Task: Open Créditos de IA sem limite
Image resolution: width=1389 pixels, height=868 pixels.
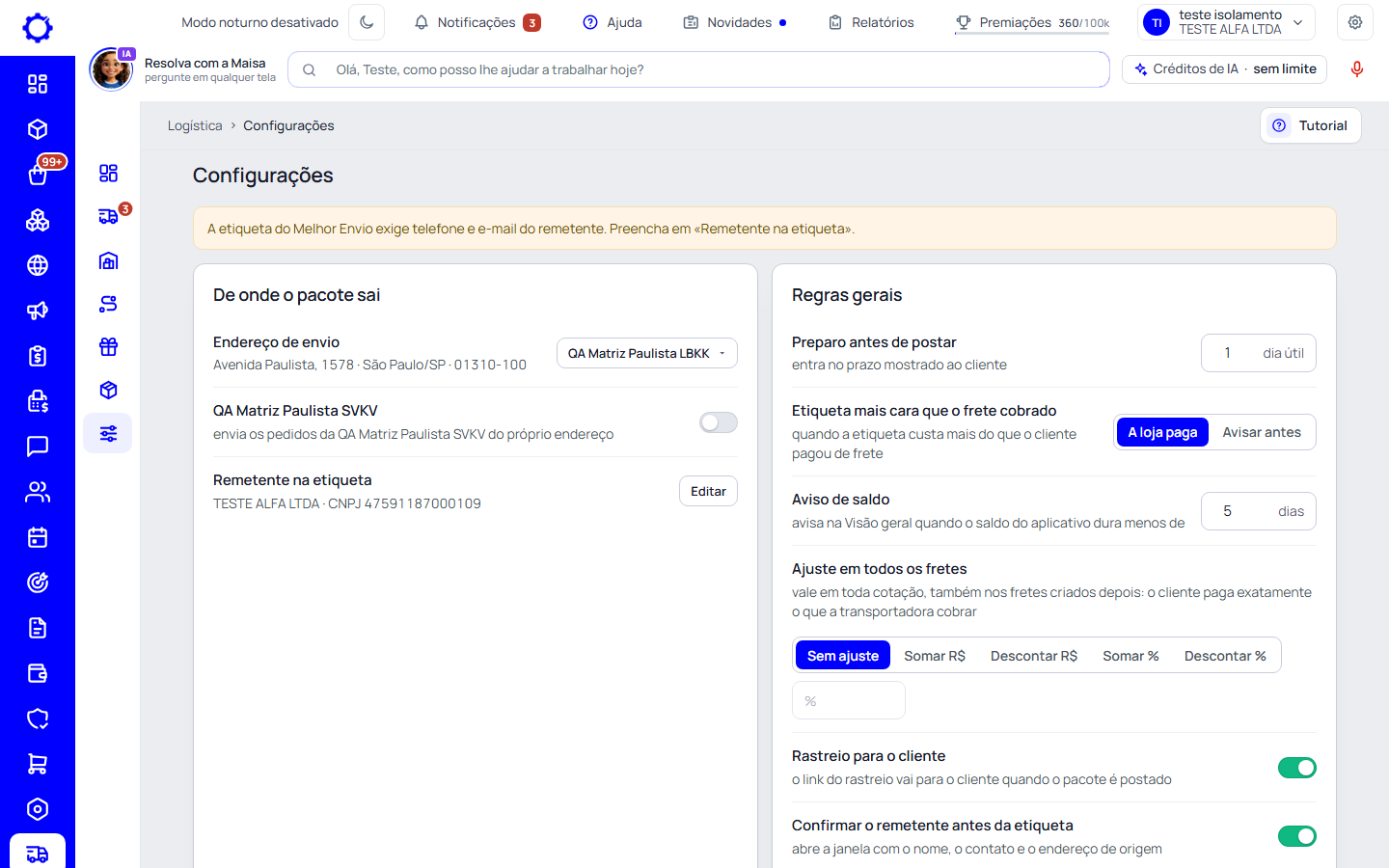Action: point(1225,69)
